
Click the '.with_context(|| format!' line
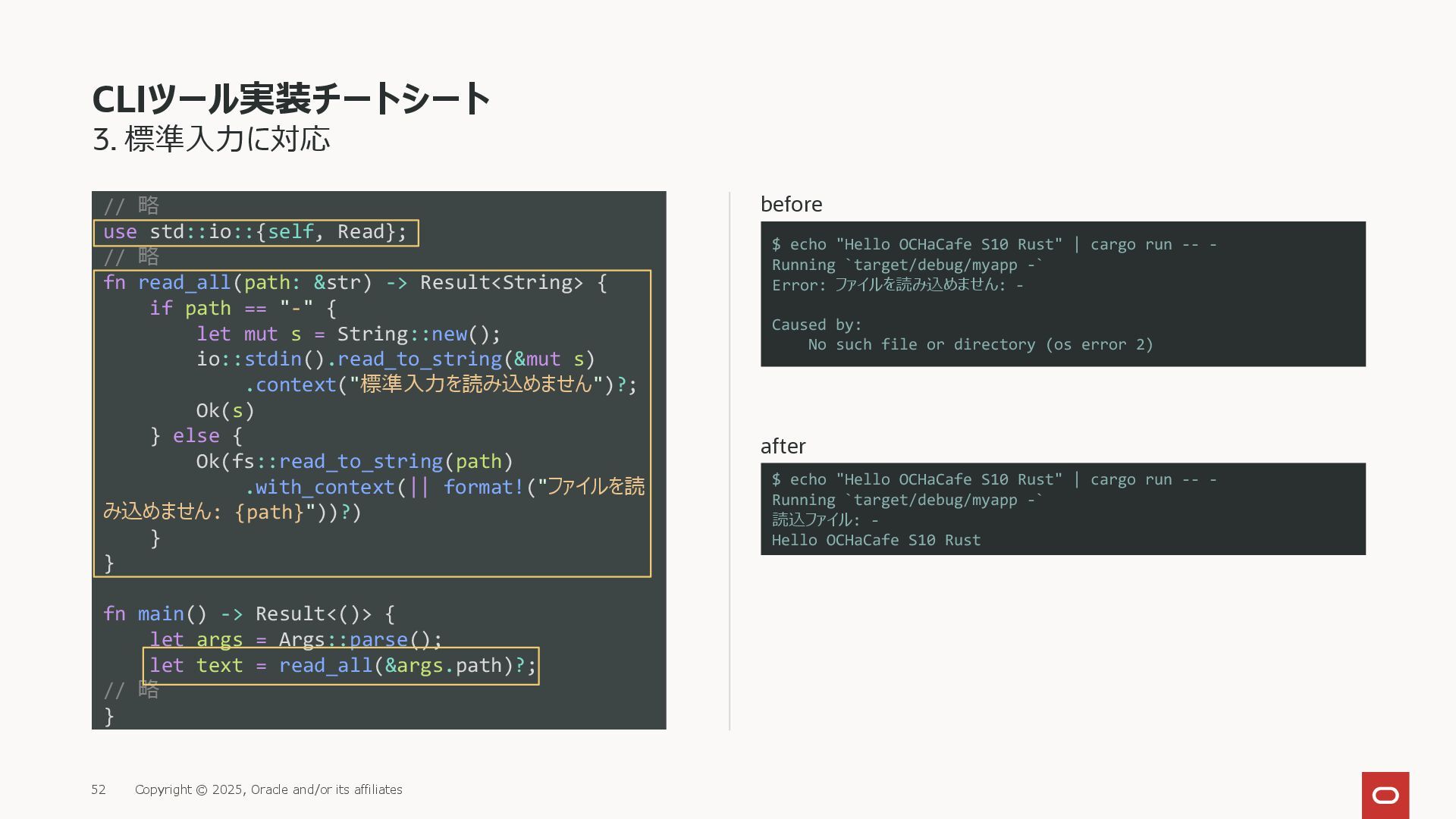click(x=444, y=487)
